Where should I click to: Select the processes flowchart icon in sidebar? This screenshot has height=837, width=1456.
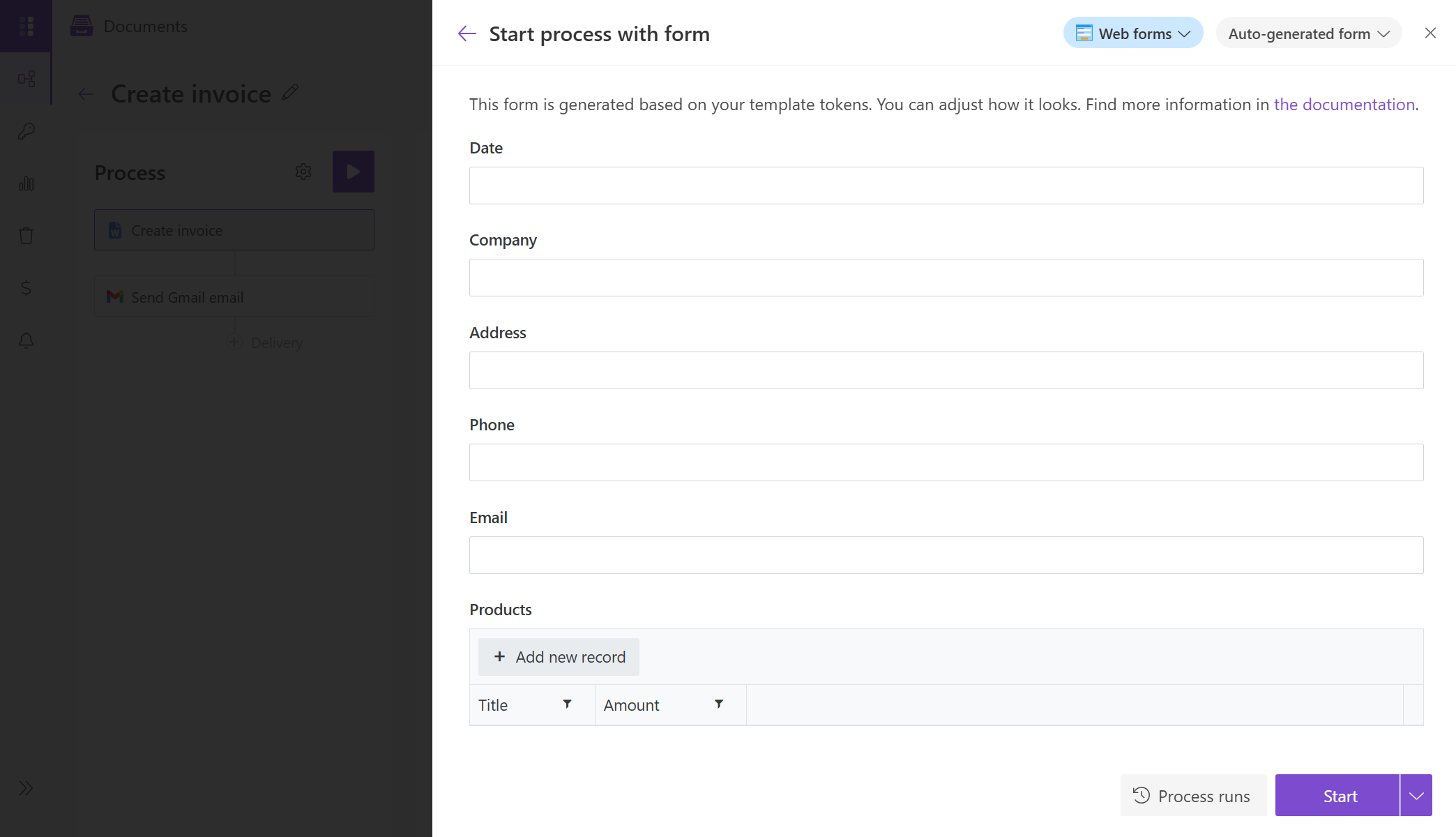click(26, 79)
